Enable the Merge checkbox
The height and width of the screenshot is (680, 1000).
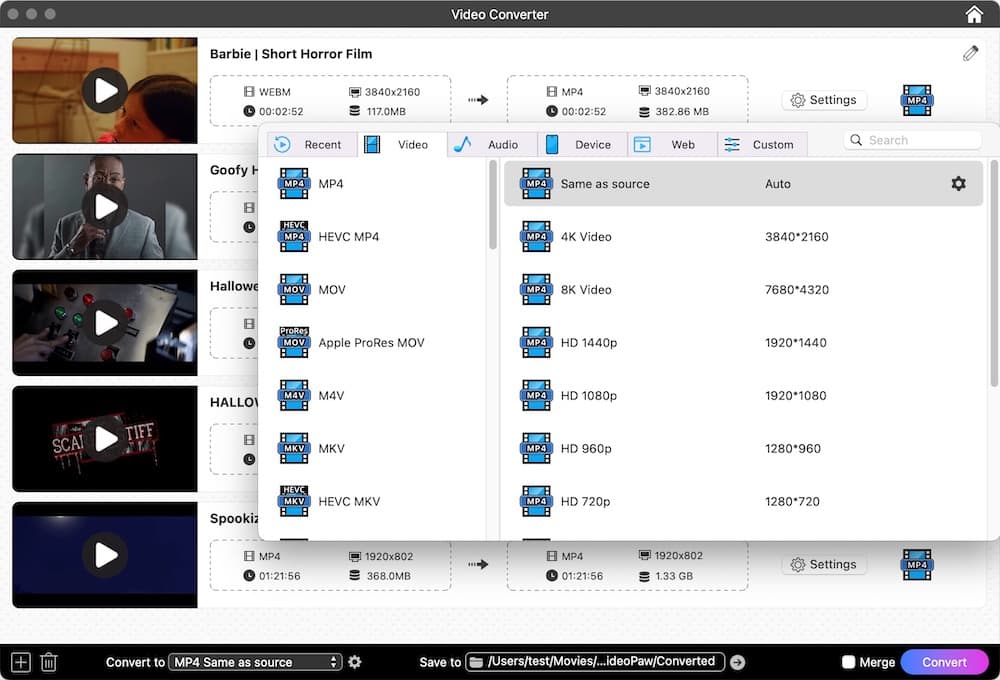pyautogui.click(x=848, y=662)
